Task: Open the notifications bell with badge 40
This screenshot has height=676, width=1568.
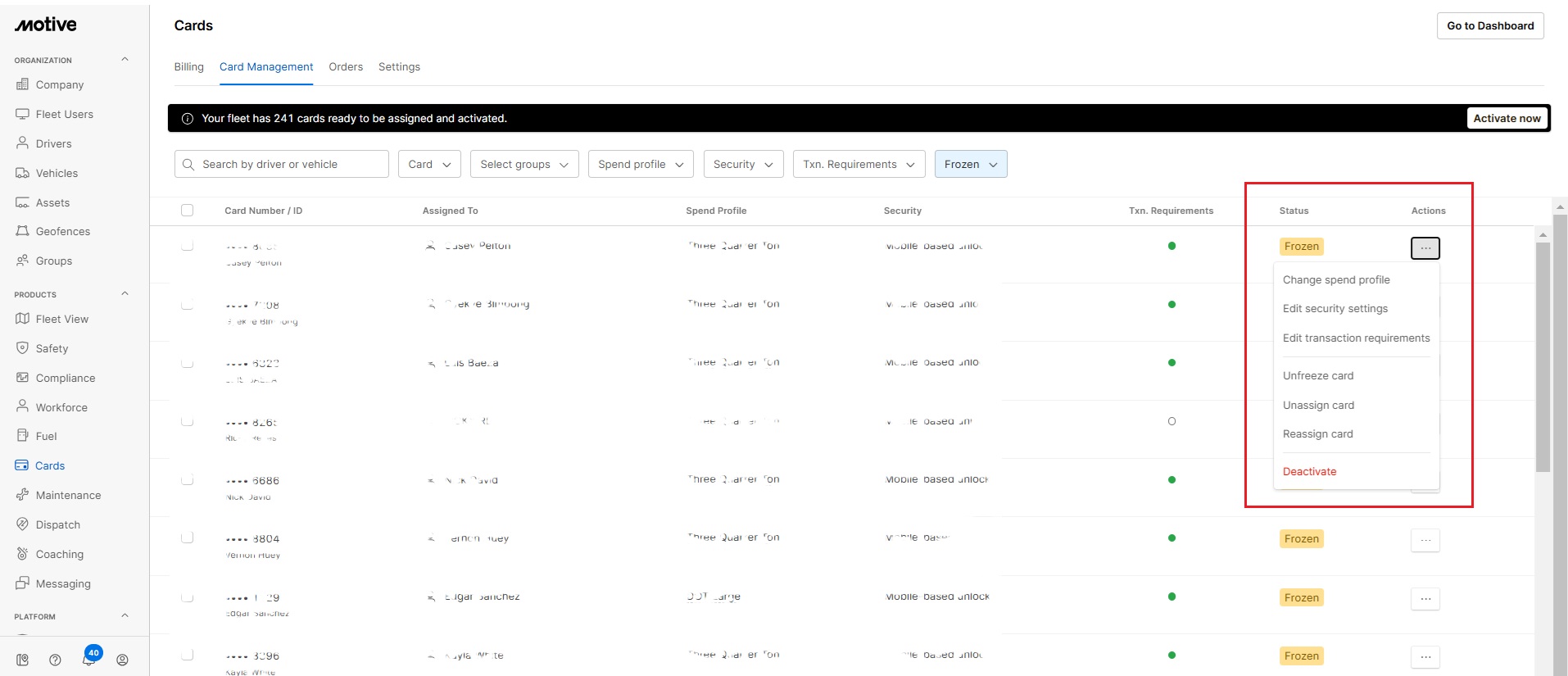Action: 89,659
